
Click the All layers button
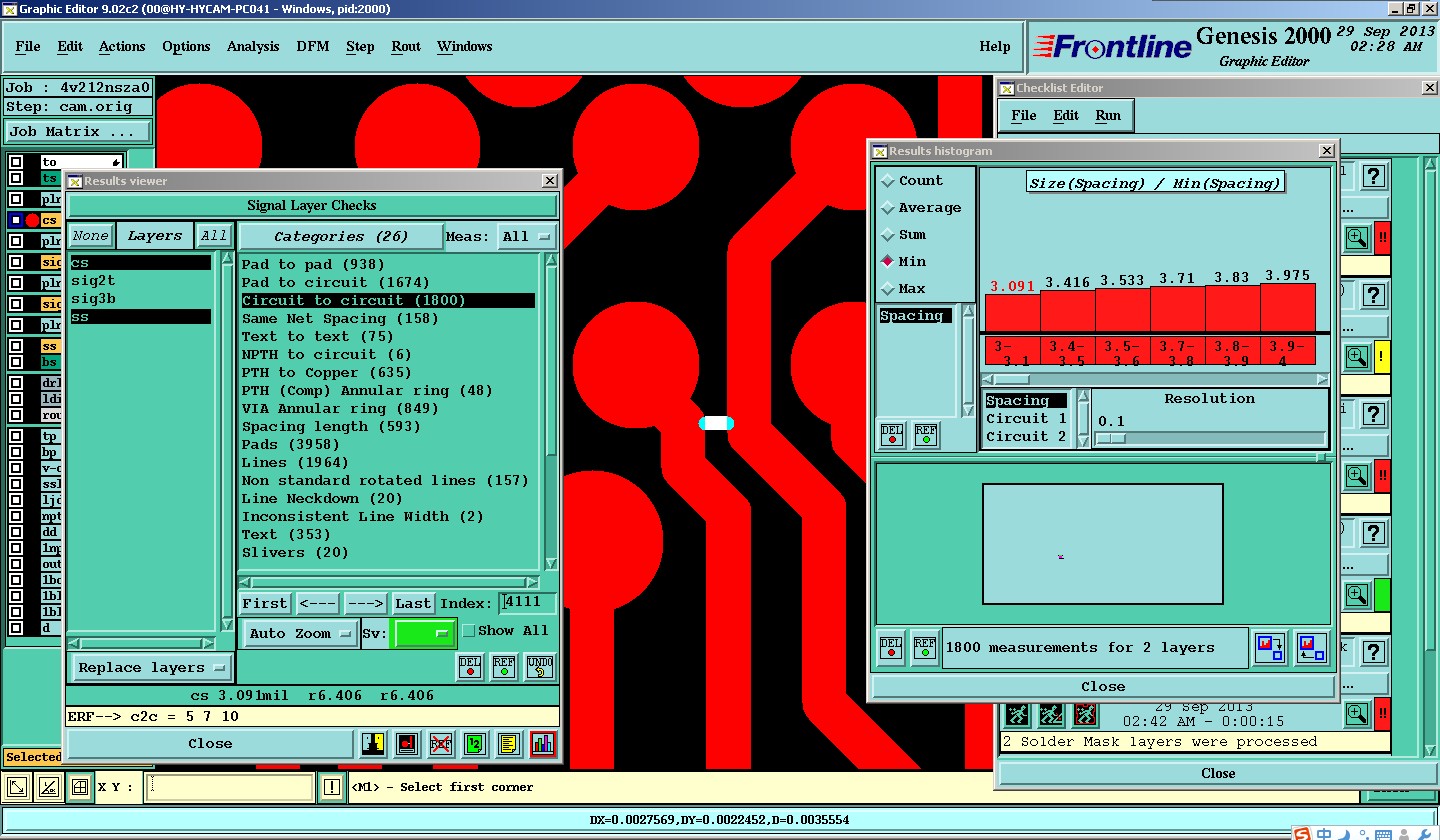(x=213, y=236)
